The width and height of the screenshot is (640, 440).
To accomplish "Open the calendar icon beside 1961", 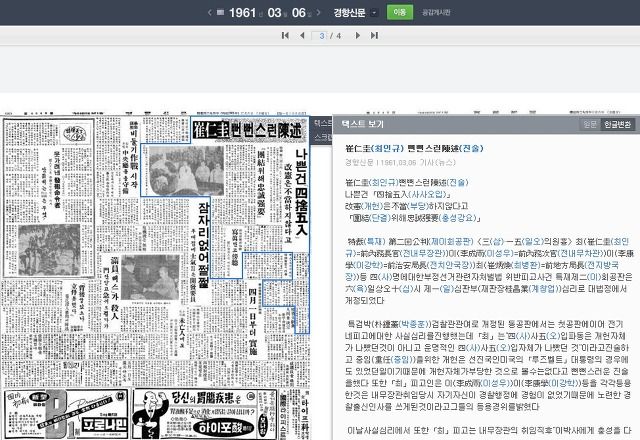I will [x=220, y=13].
